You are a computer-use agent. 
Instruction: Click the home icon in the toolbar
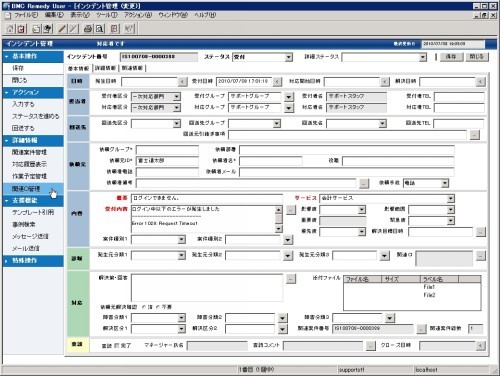10,29
